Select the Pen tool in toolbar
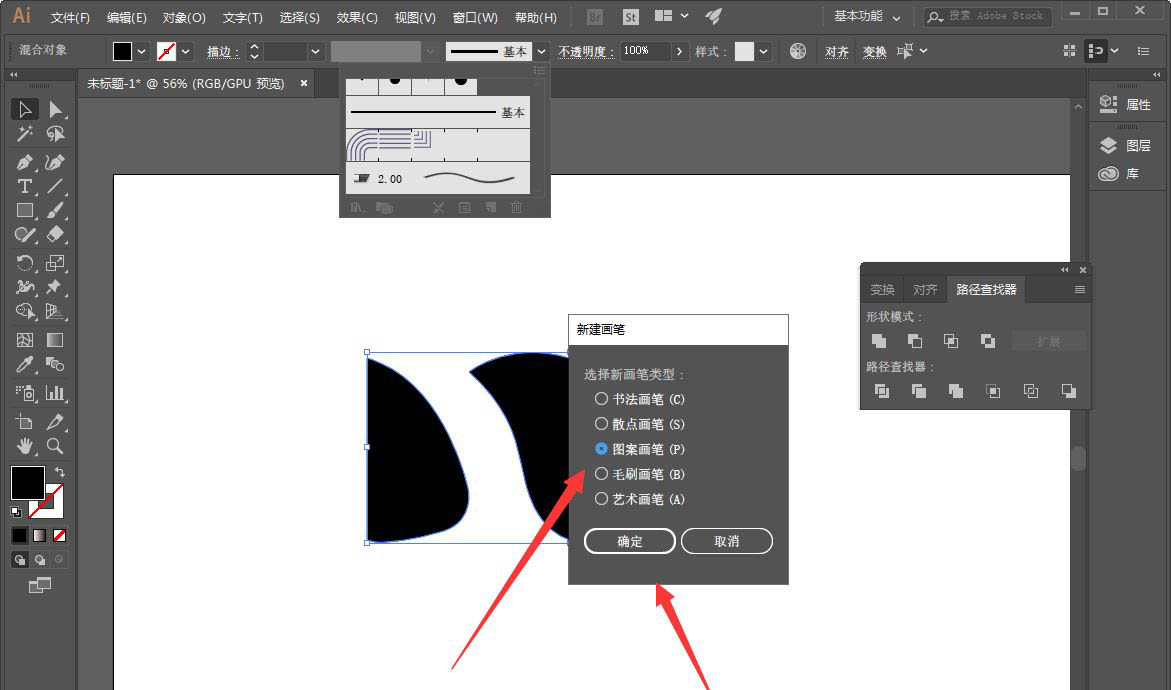 25,162
